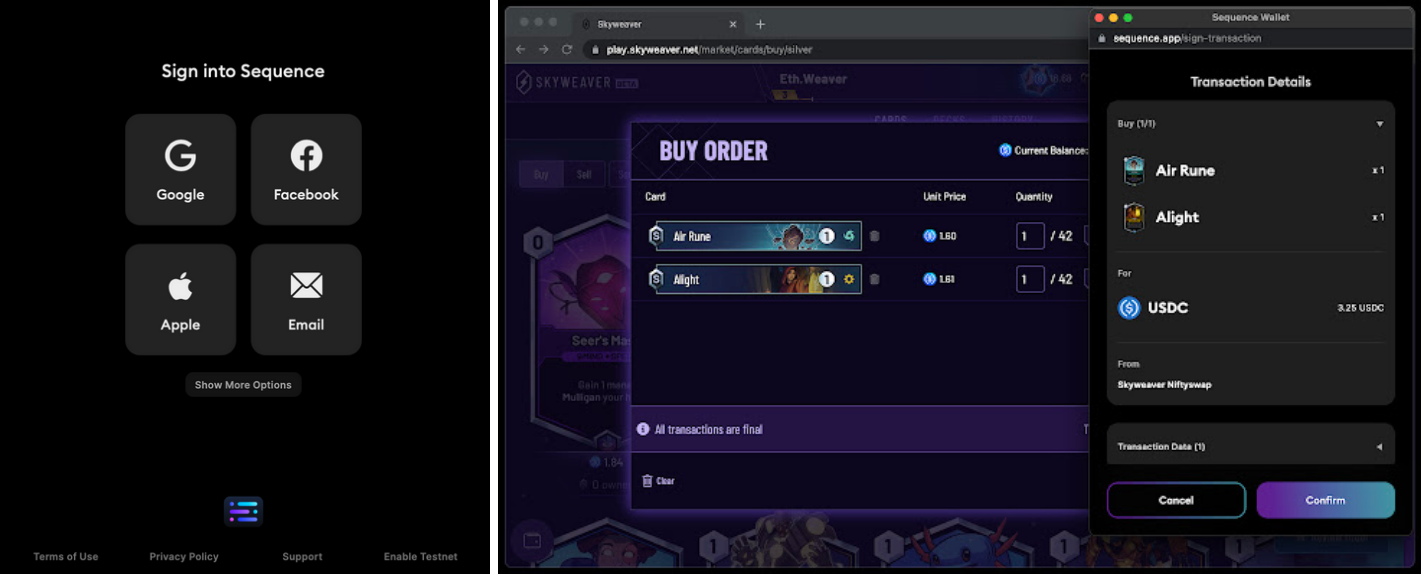This screenshot has height=574, width=1421.
Task: Select the Alight card row
Action: [x=754, y=279]
